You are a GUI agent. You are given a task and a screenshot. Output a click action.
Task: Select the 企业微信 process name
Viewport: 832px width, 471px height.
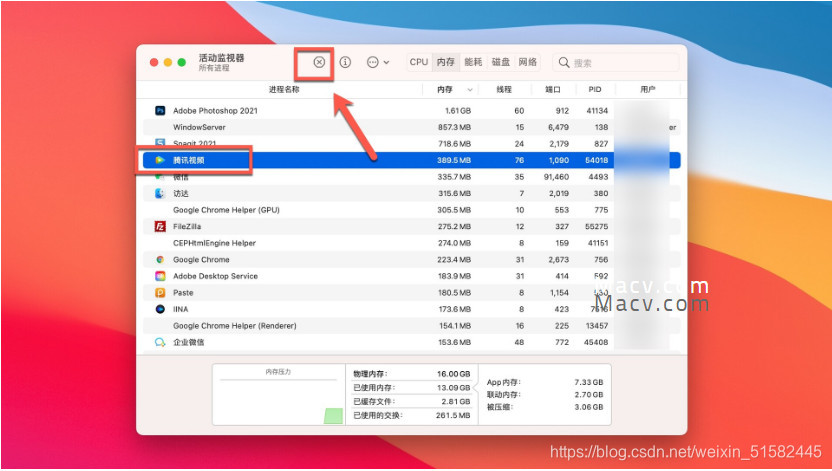click(189, 343)
